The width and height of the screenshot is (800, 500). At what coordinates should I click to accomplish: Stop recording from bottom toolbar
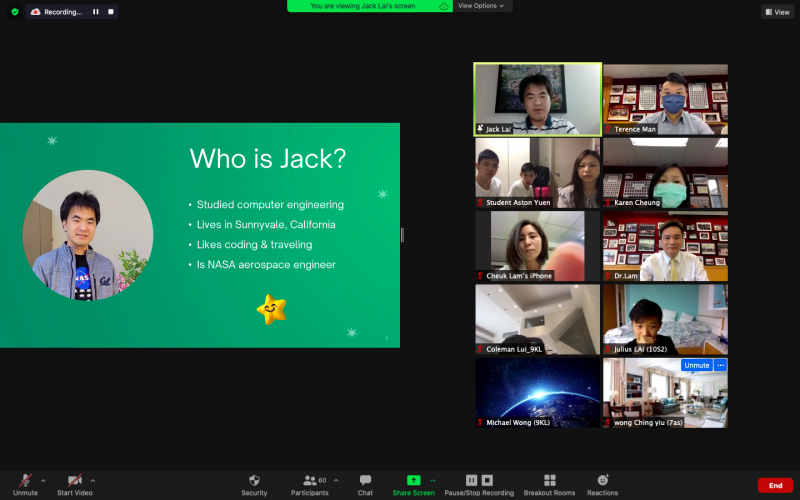point(487,480)
